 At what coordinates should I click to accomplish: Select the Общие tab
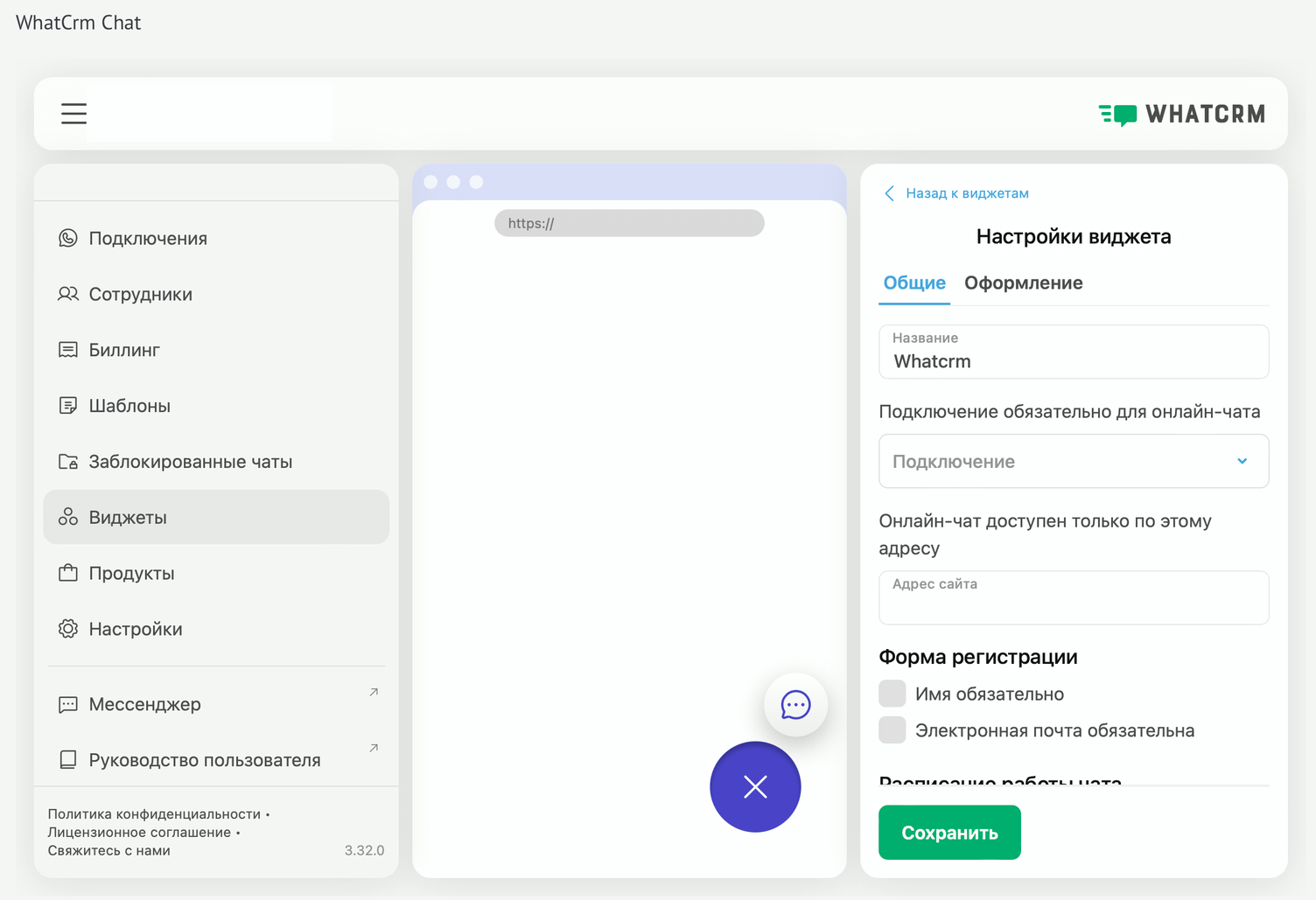coord(914,283)
